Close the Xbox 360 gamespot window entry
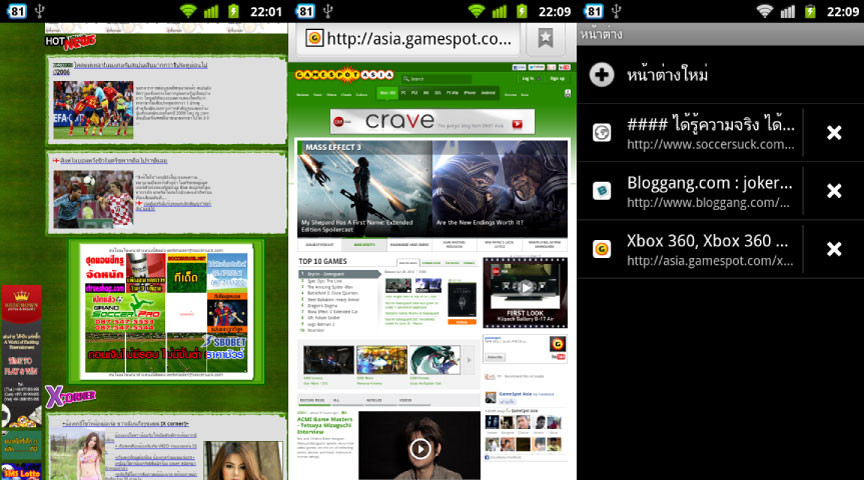Viewport: 864px width, 480px height. coord(834,249)
